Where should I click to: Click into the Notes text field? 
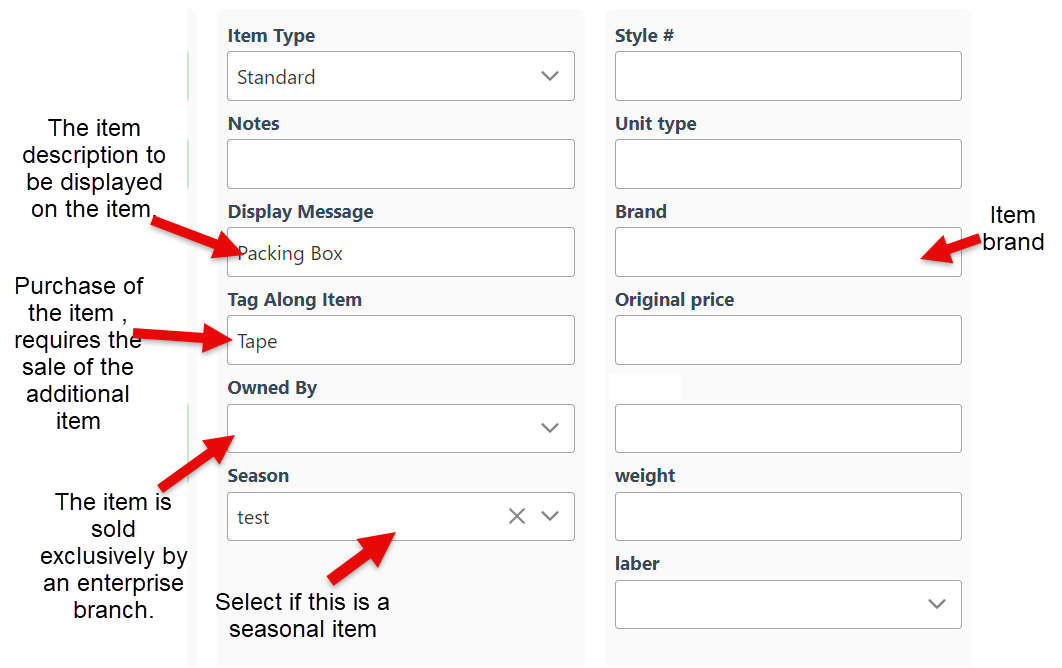pyautogui.click(x=400, y=165)
